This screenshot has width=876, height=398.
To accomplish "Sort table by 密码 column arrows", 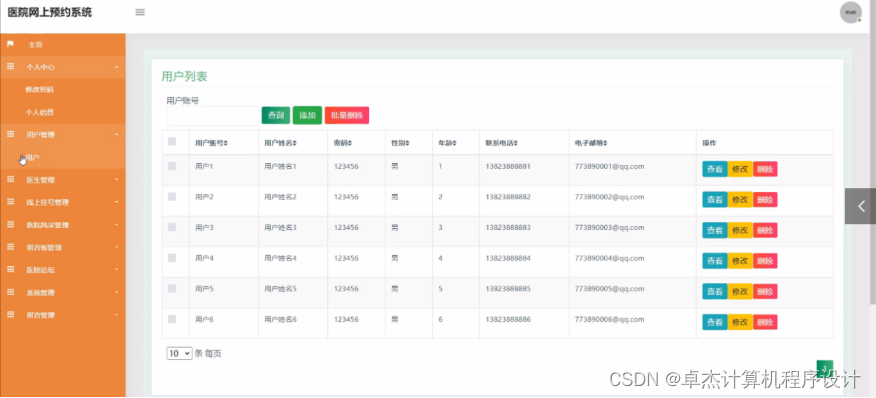I will 350,144.
